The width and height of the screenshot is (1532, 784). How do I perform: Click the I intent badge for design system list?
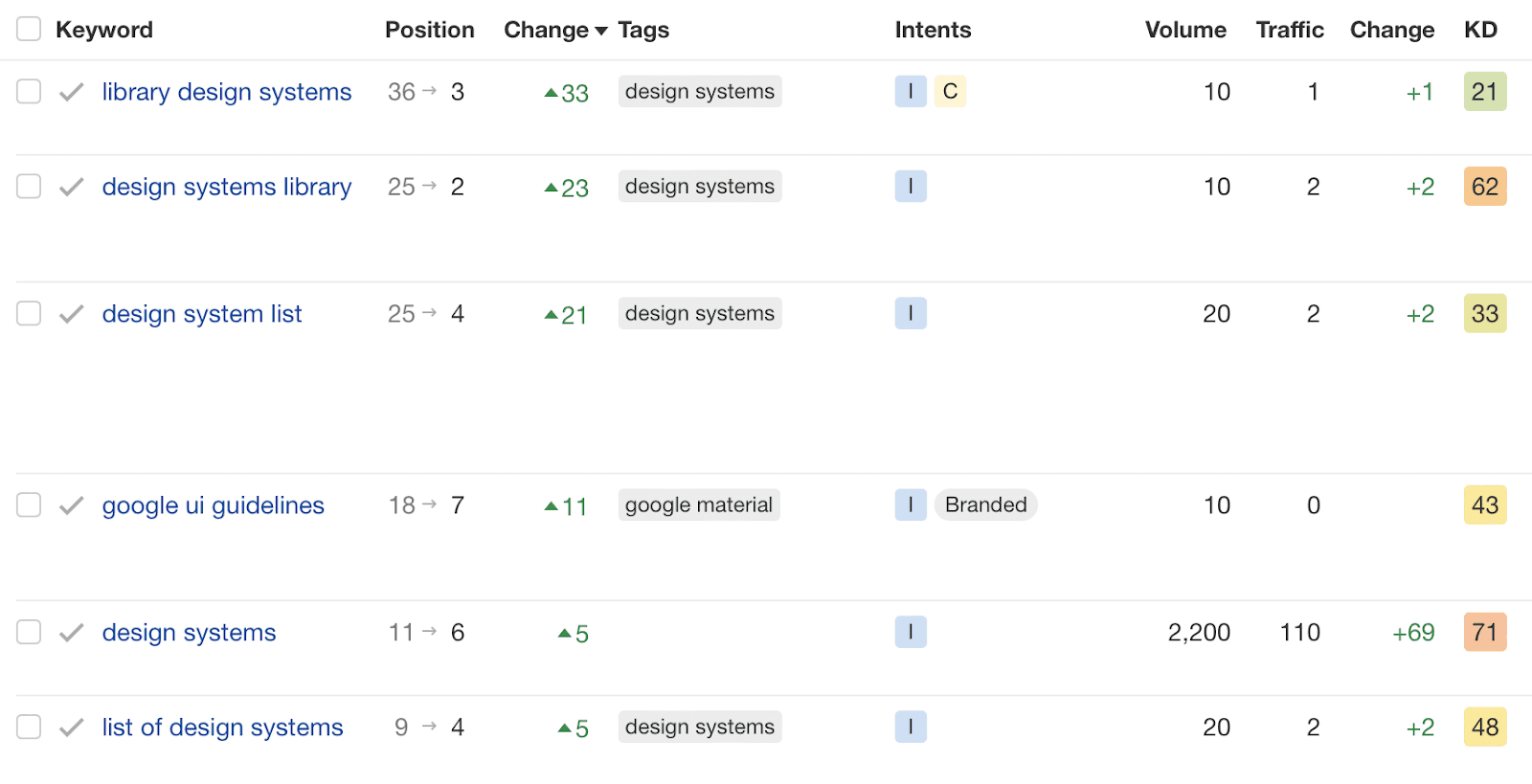[x=911, y=314]
